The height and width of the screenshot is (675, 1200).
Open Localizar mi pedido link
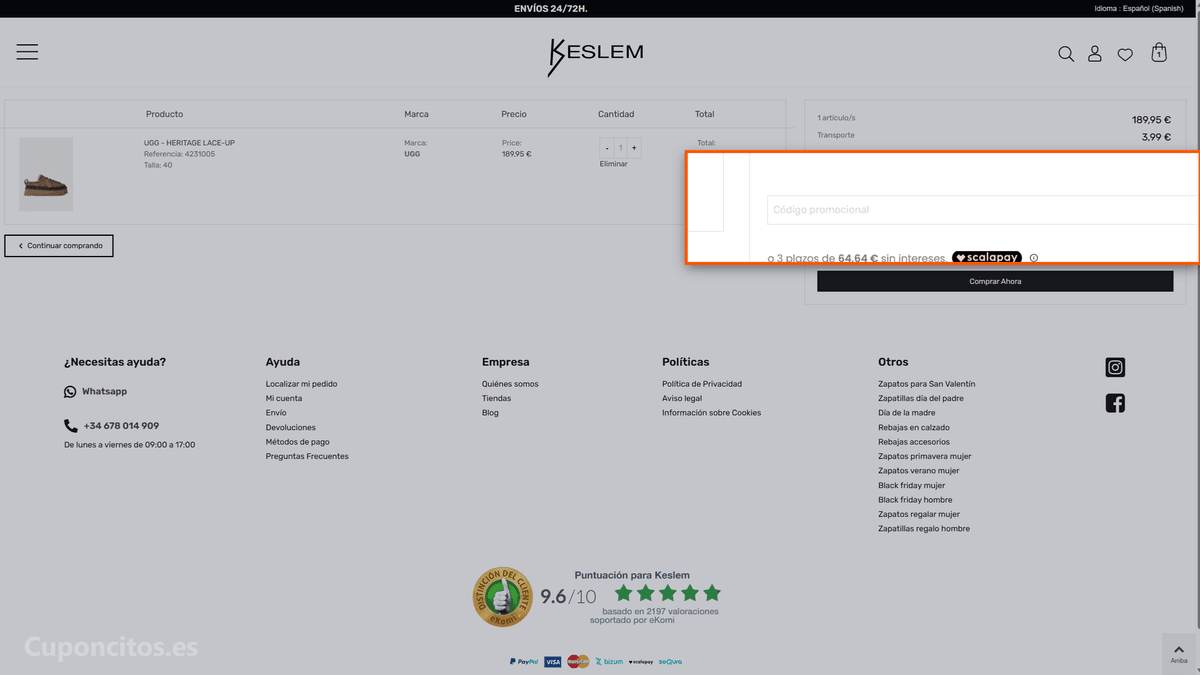[x=301, y=384]
